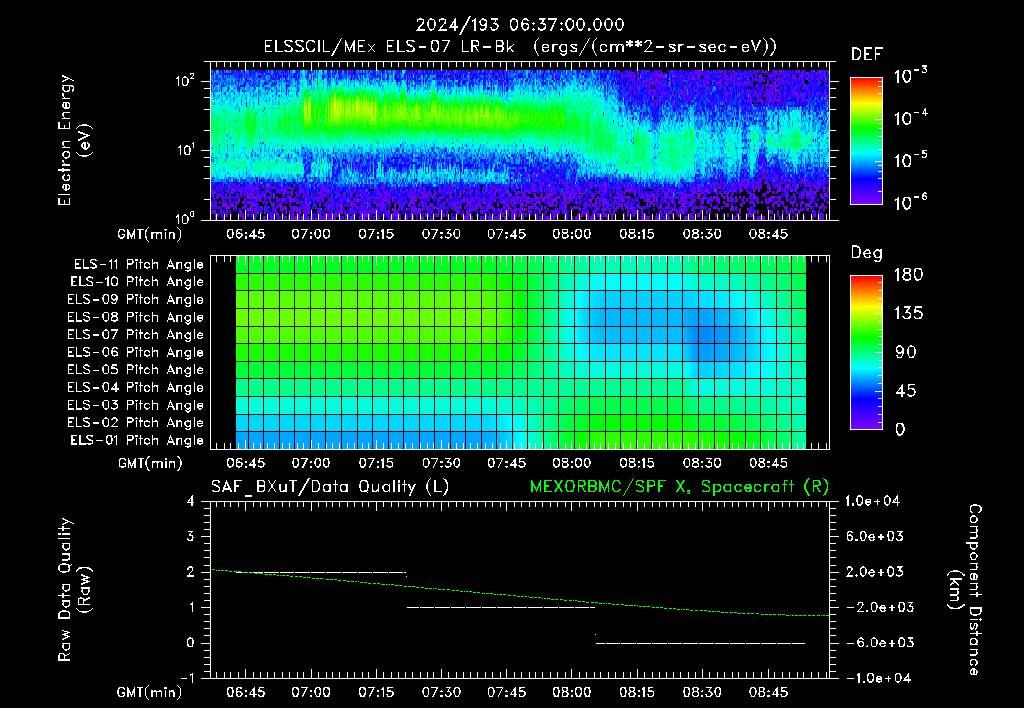This screenshot has width=1024, height=708.
Task: Click the ELS-11 Pitch Angle row label
Action: 138,265
